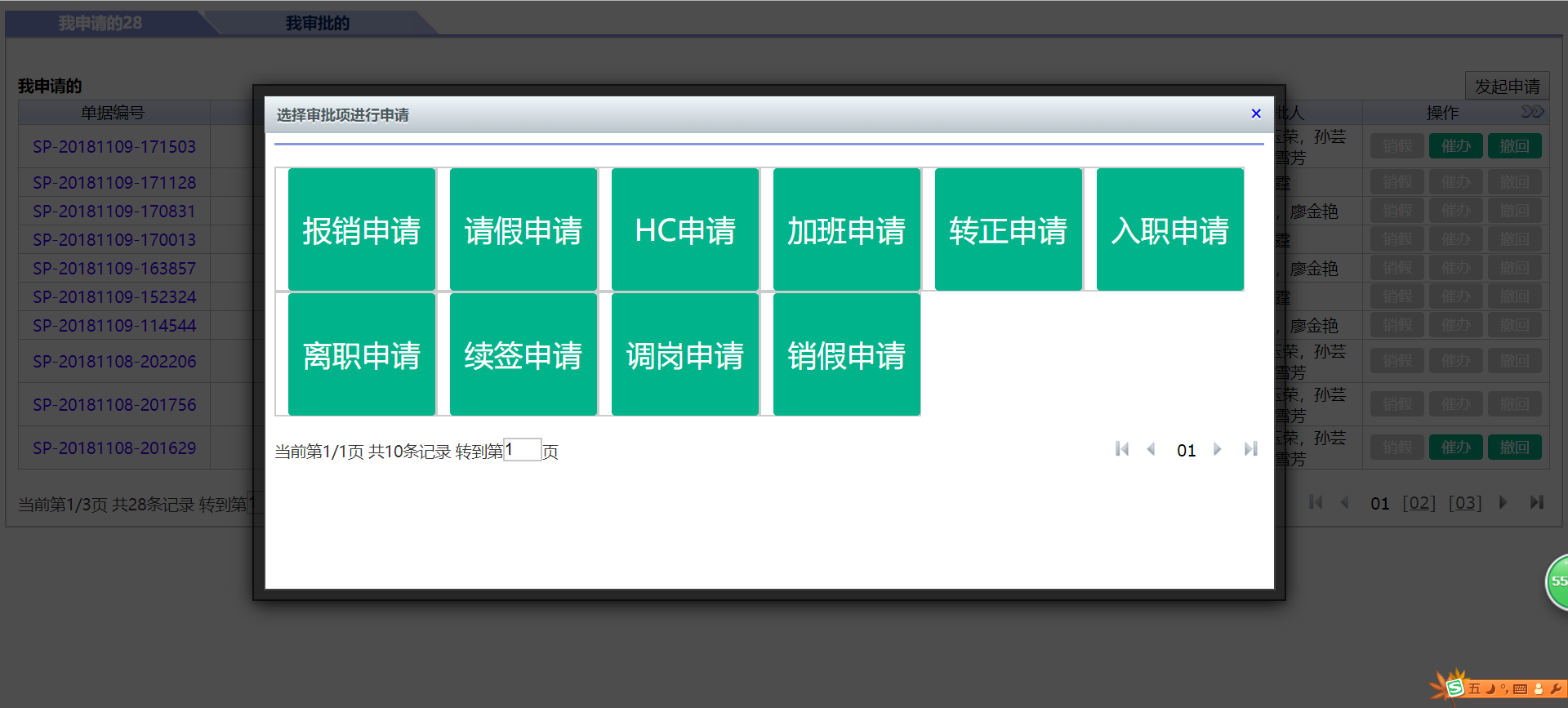Screen dimensions: 1568x708
Task: Click the 发起申请 button
Action: click(x=1507, y=86)
